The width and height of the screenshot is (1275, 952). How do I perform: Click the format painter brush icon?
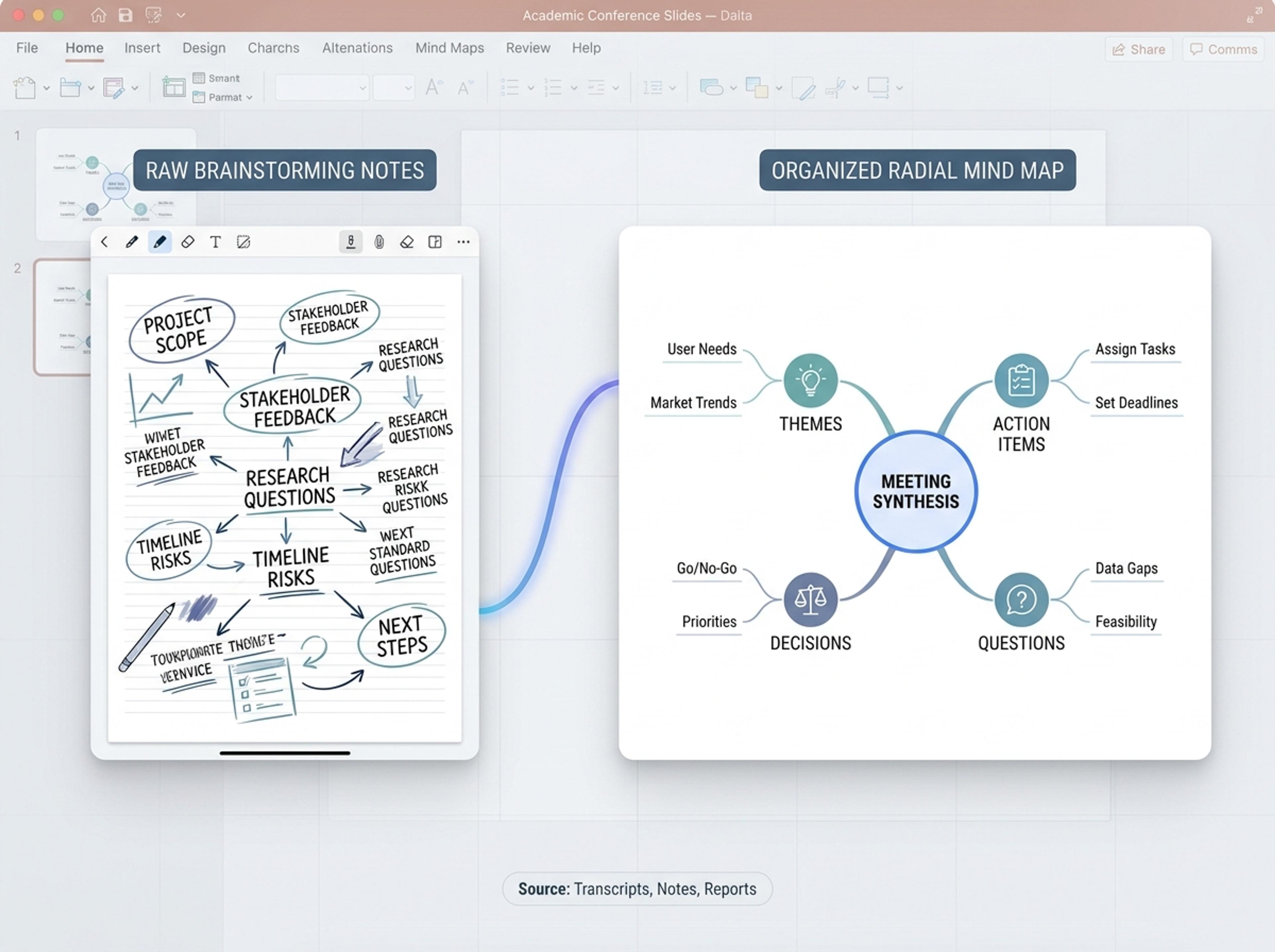point(114,88)
